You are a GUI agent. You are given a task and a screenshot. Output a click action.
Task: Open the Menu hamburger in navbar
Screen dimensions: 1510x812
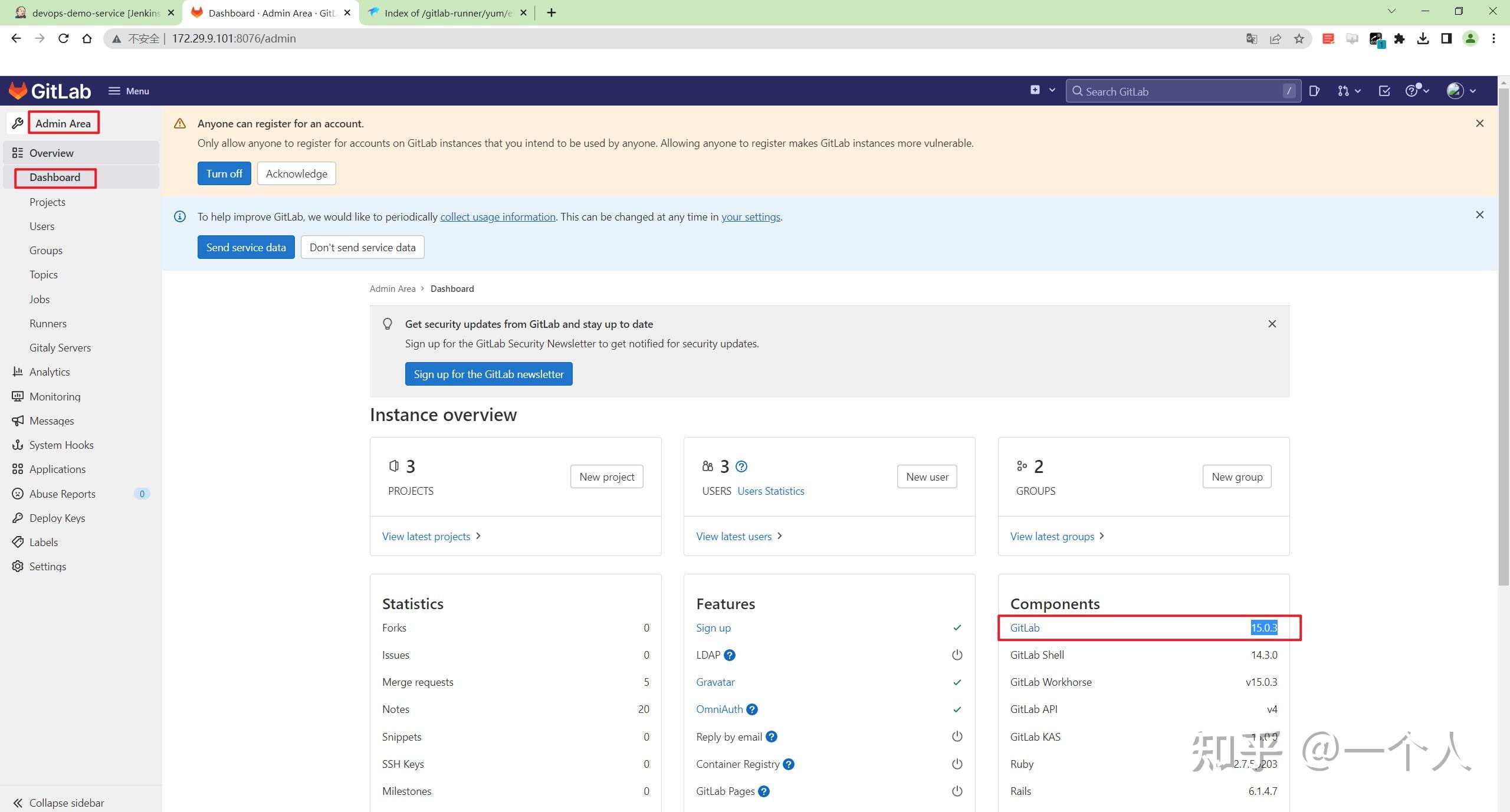coord(129,91)
